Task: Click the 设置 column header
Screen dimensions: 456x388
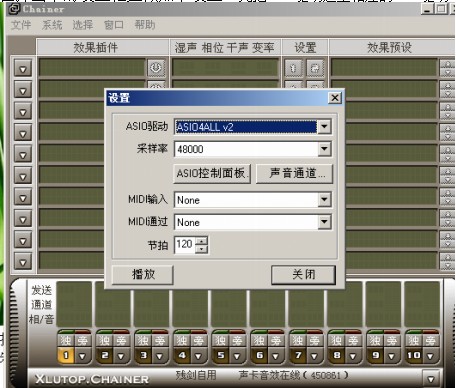Action: coord(305,47)
